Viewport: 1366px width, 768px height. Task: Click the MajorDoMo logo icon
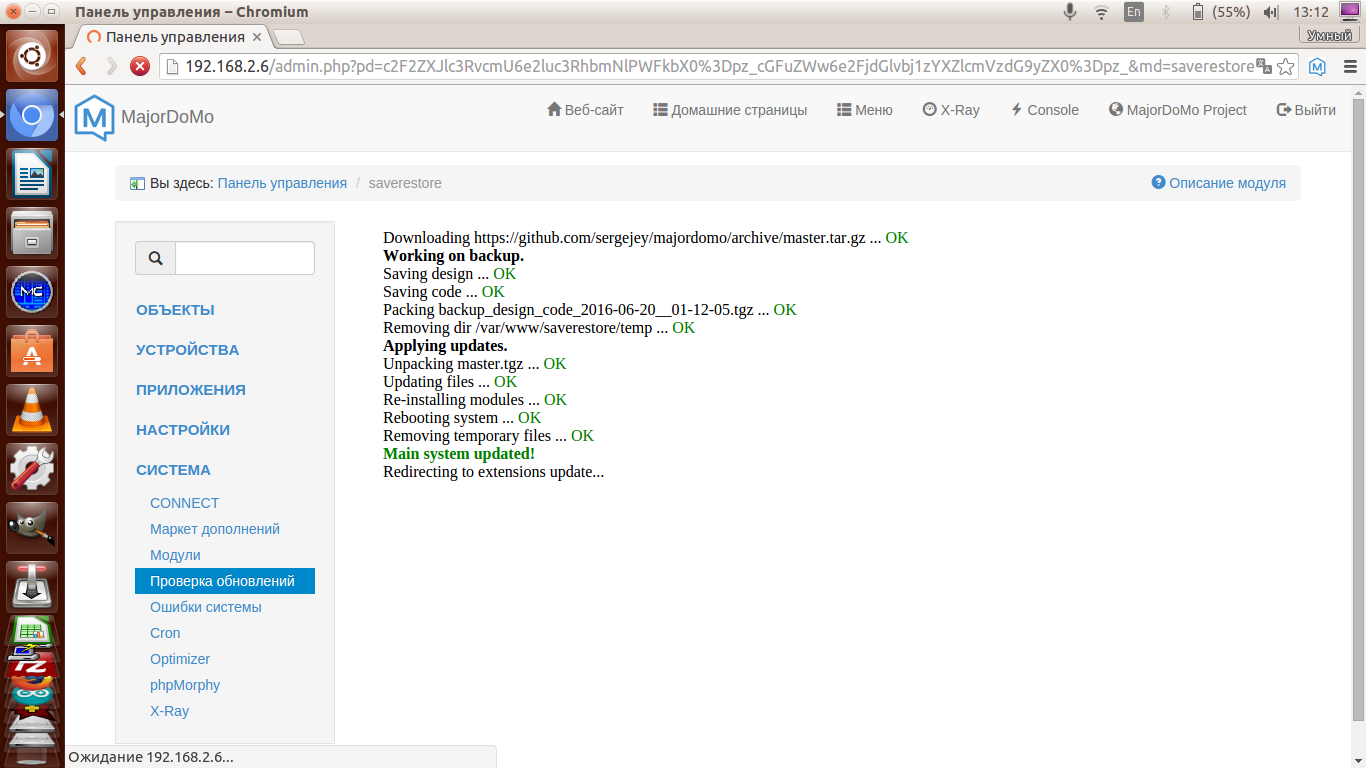pos(95,117)
